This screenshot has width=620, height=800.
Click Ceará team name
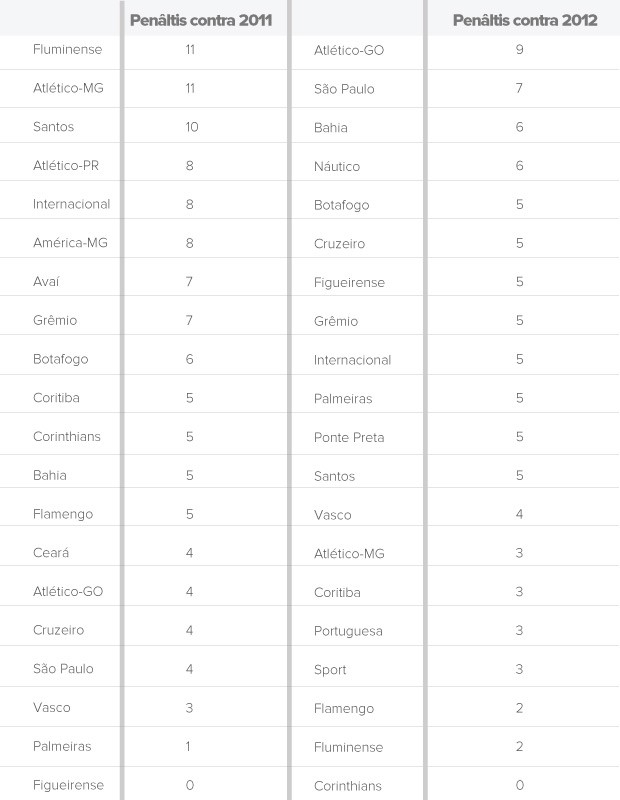(51, 553)
